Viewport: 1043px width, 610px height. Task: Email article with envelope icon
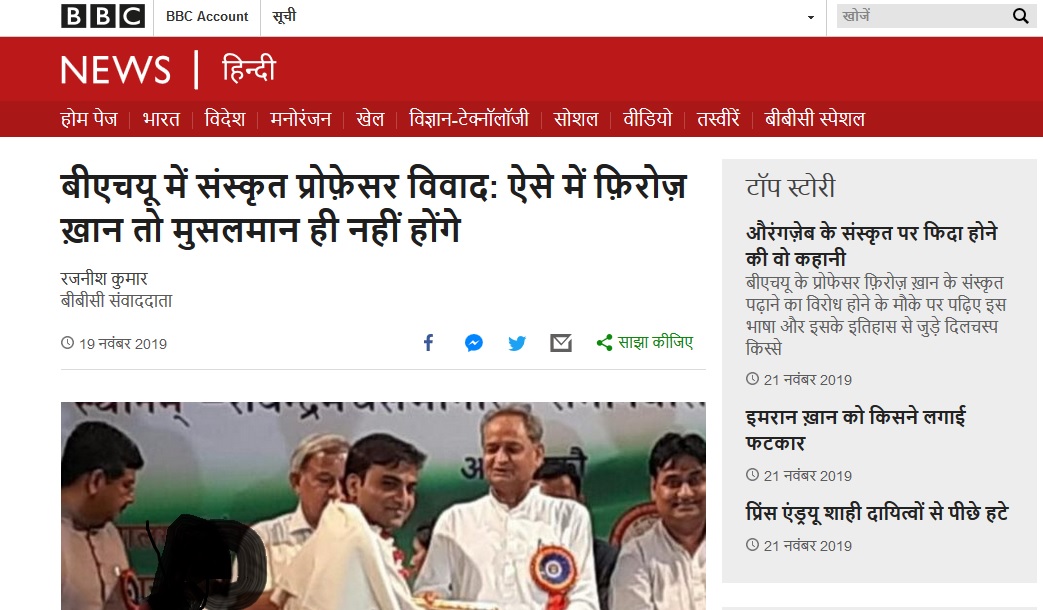coord(561,343)
